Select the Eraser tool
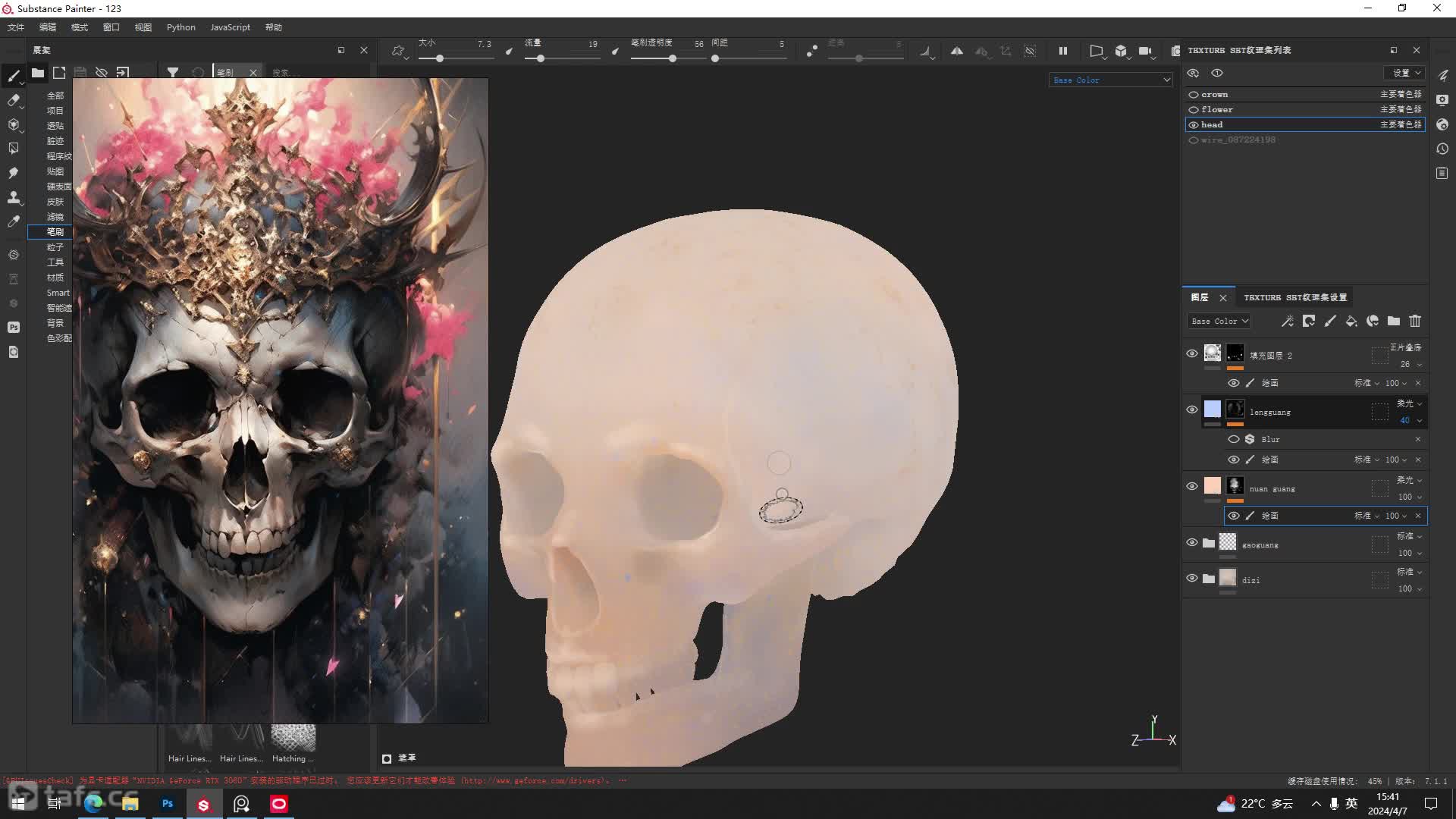Image resolution: width=1456 pixels, height=819 pixels. (13, 99)
